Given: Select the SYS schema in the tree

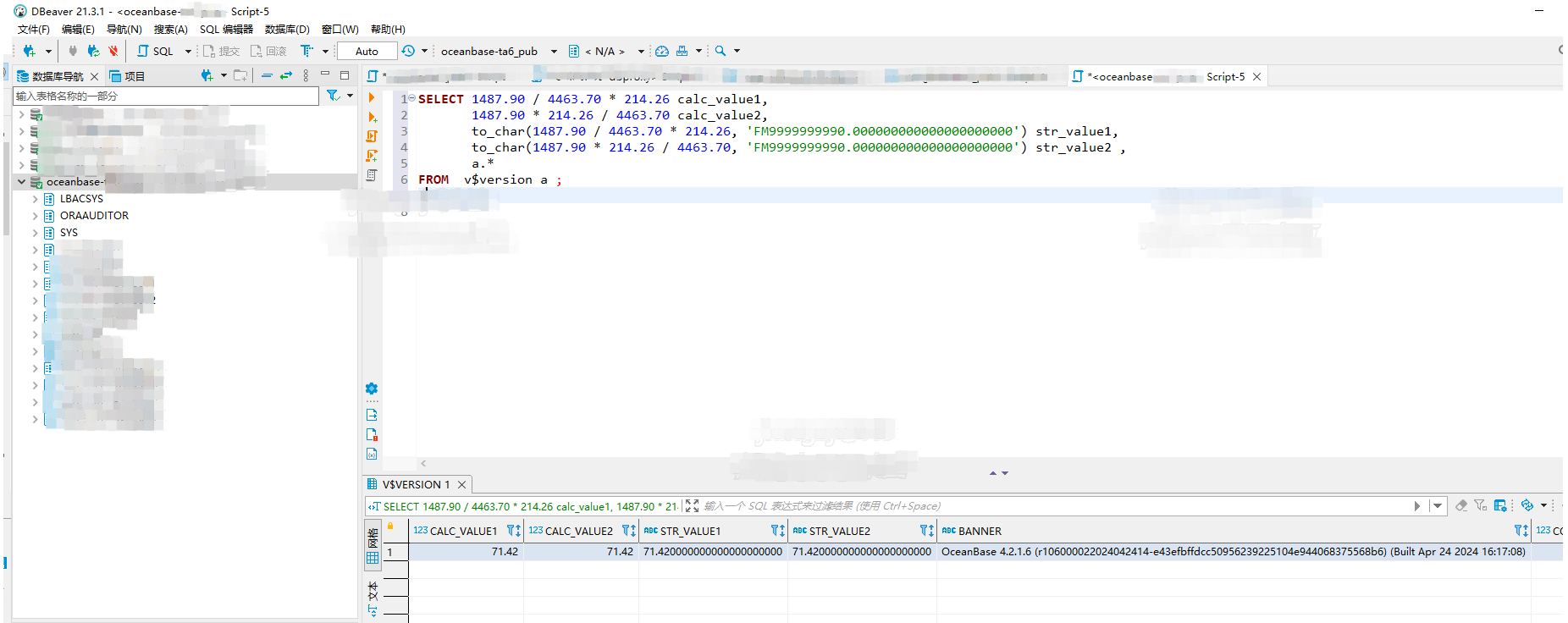Looking at the screenshot, I should pos(69,233).
